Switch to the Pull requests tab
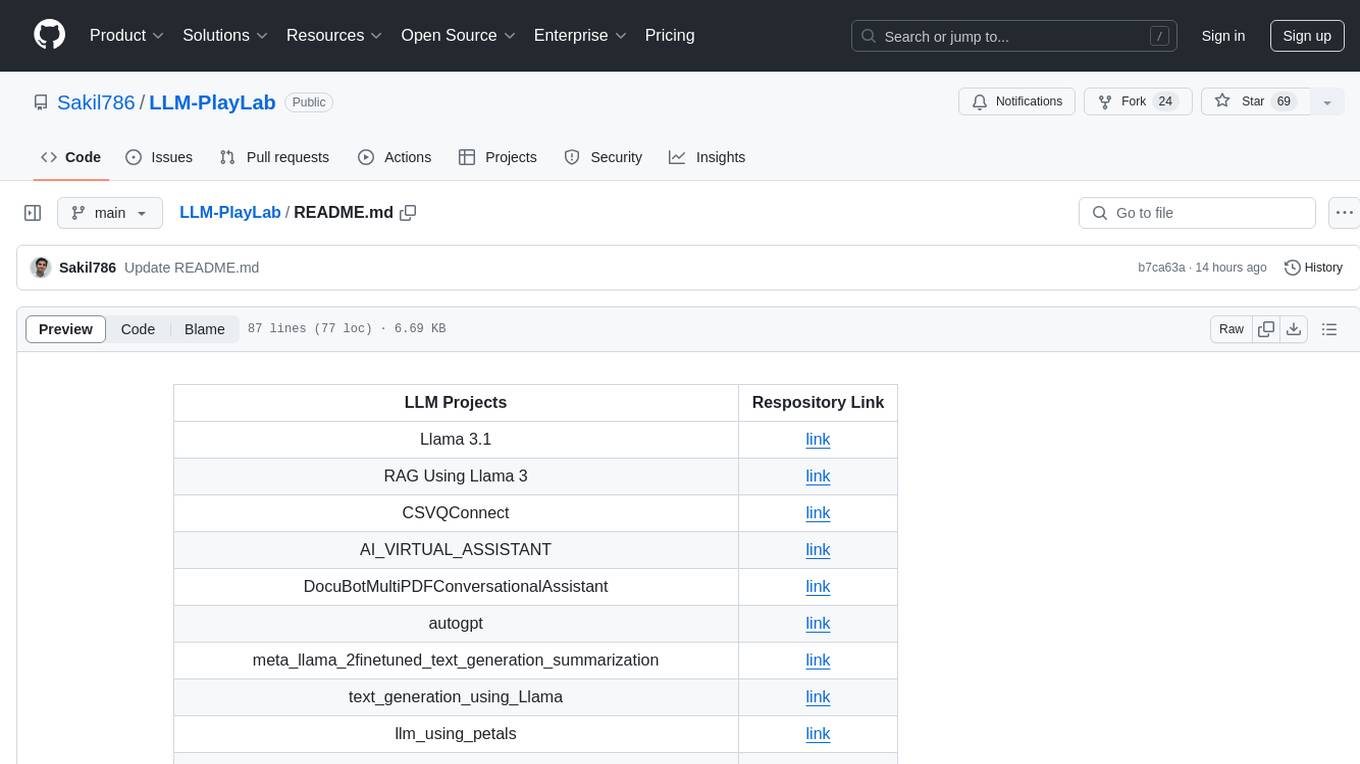Image resolution: width=1360 pixels, height=764 pixels. (x=274, y=157)
